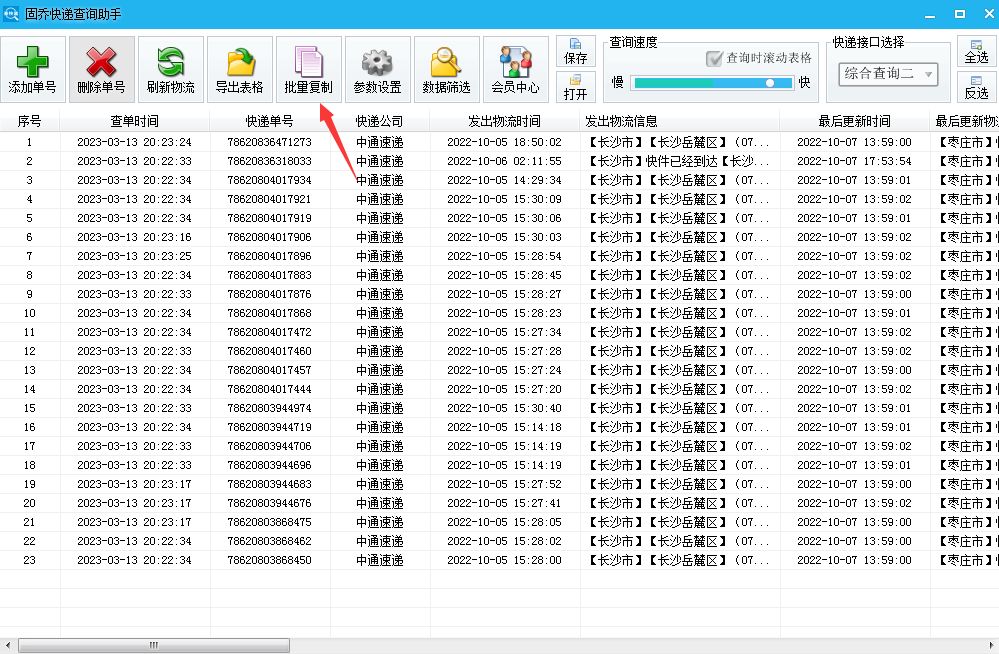This screenshot has width=999, height=654.
Task: Toggle the 查询时滚动表格 checkbox
Action: click(x=712, y=58)
